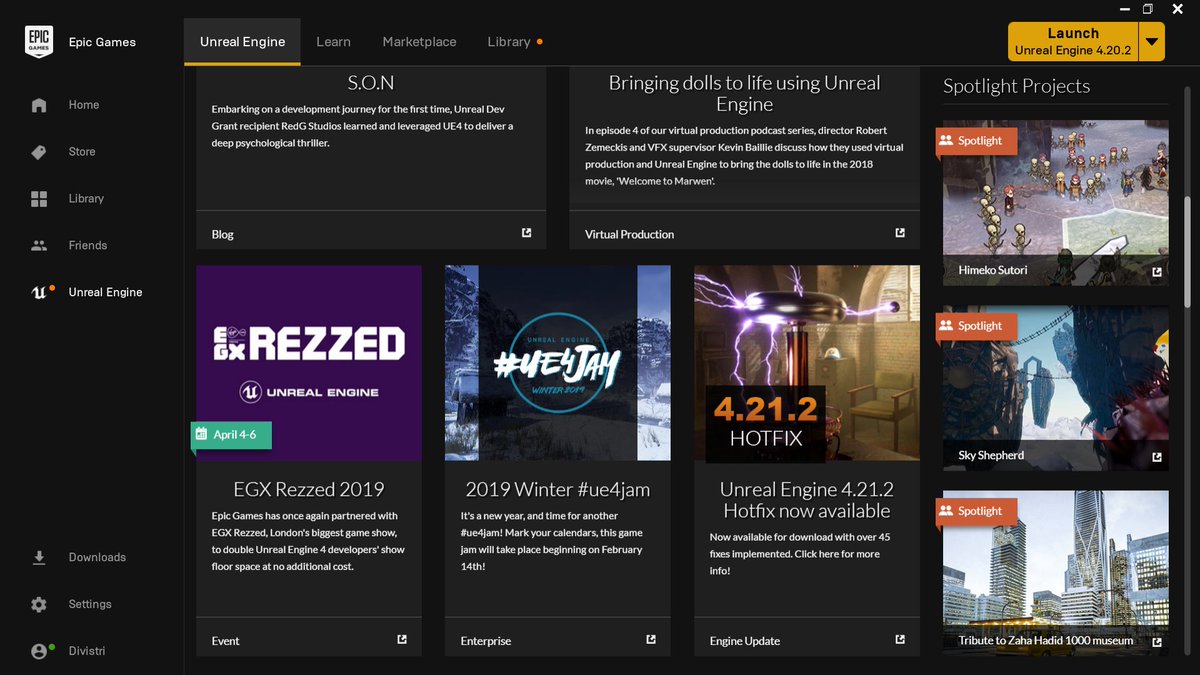Open the Library grid icon in sidebar
Screen dimensions: 1200x675
pyautogui.click(x=39, y=199)
